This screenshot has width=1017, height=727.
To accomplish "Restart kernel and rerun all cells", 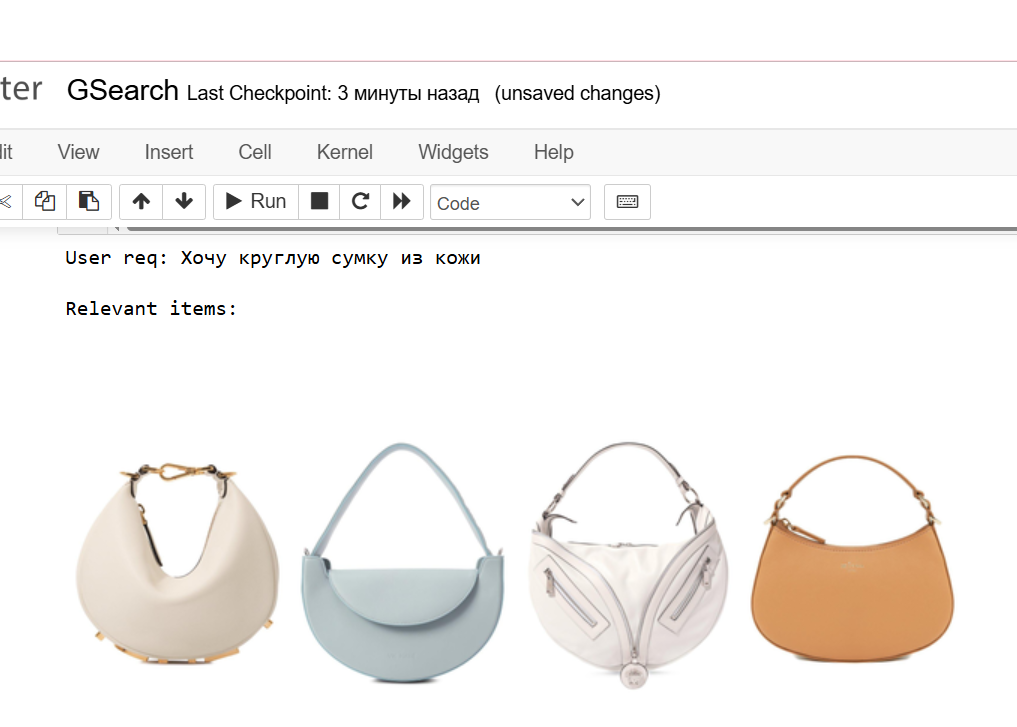I will [x=402, y=201].
